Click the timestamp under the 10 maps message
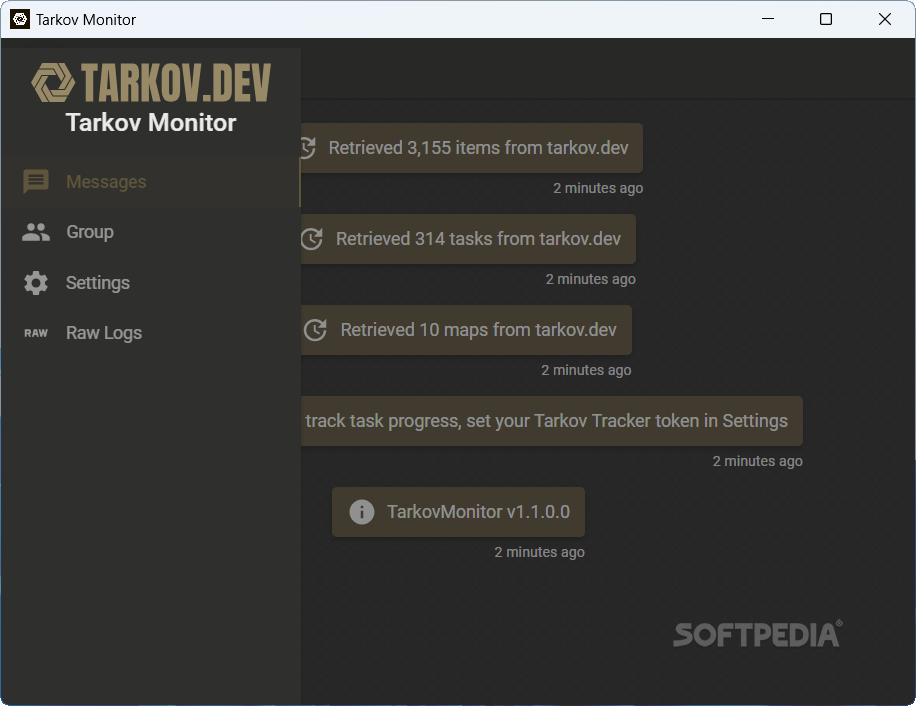The width and height of the screenshot is (916, 706). click(586, 370)
